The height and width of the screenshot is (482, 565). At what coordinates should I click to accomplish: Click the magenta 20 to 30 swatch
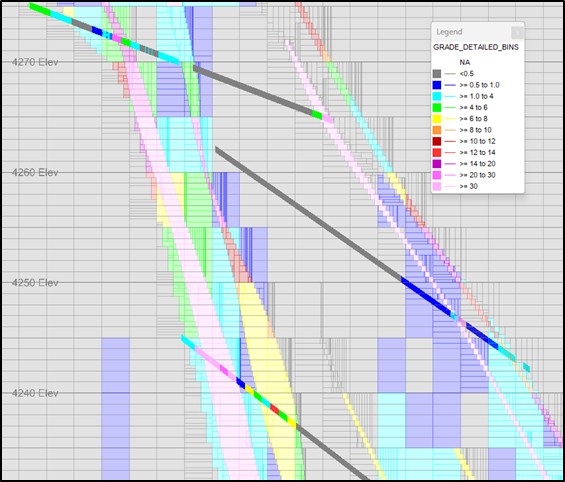click(x=437, y=175)
